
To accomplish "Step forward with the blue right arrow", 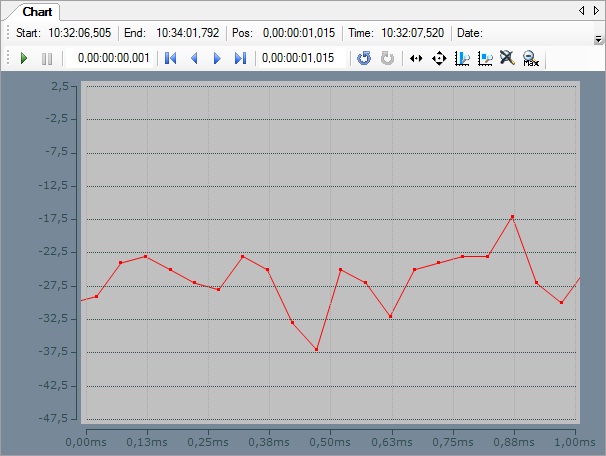I will (x=217, y=58).
